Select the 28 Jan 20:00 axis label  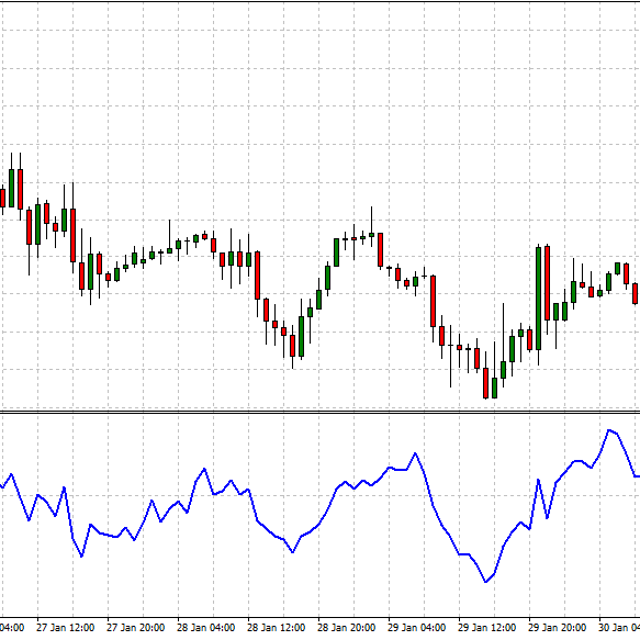346,628
